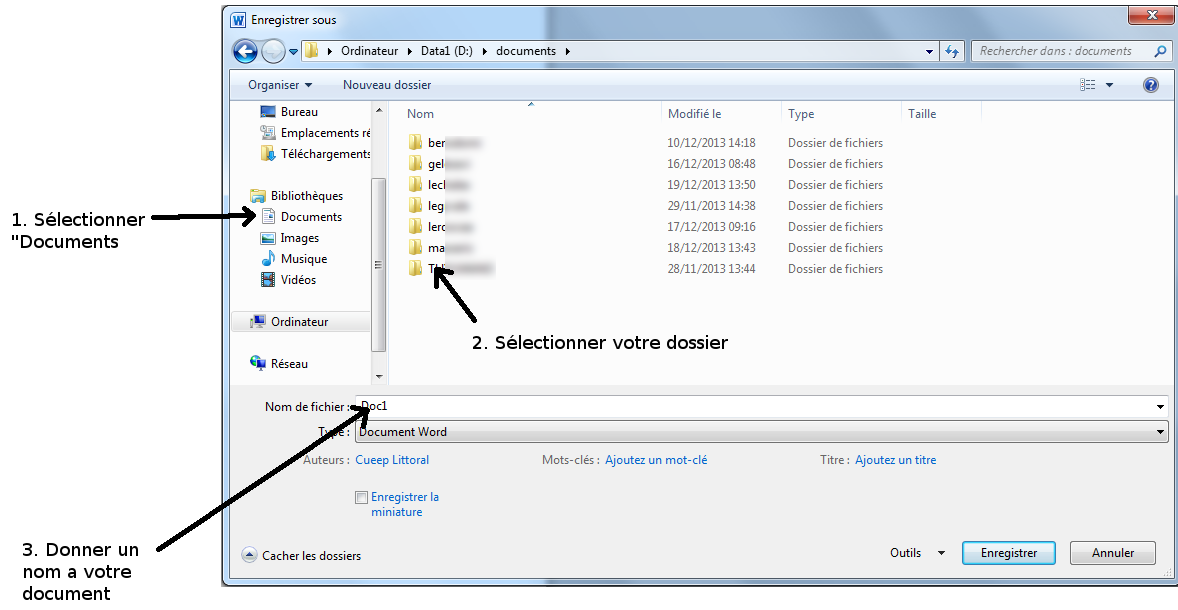Viewport: 1178px width, 610px height.
Task: Click Réseau in the navigation pane
Action: [289, 364]
